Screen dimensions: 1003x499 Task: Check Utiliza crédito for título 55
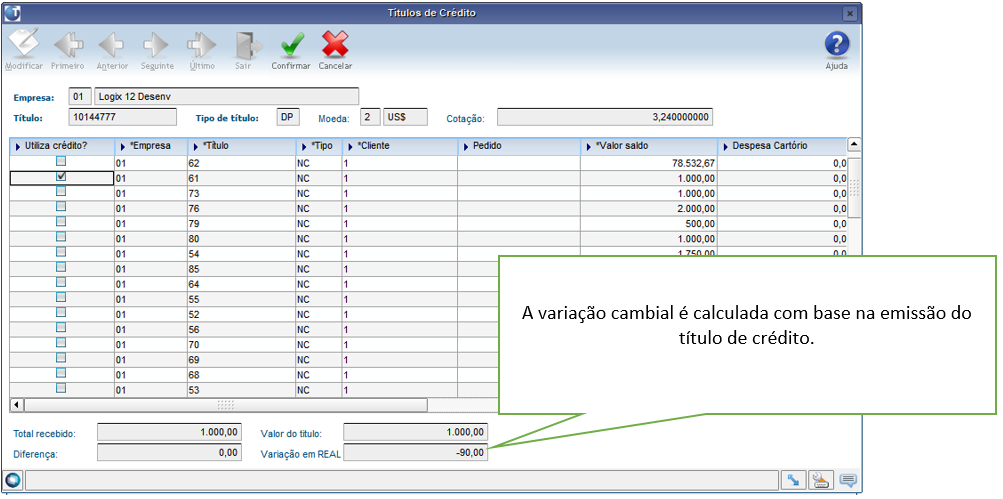(x=61, y=297)
